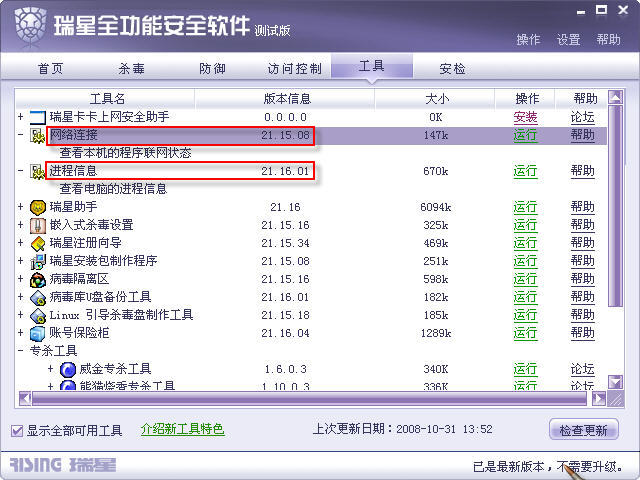Click the 瑞星安装包制作程序 icon

click(38, 261)
